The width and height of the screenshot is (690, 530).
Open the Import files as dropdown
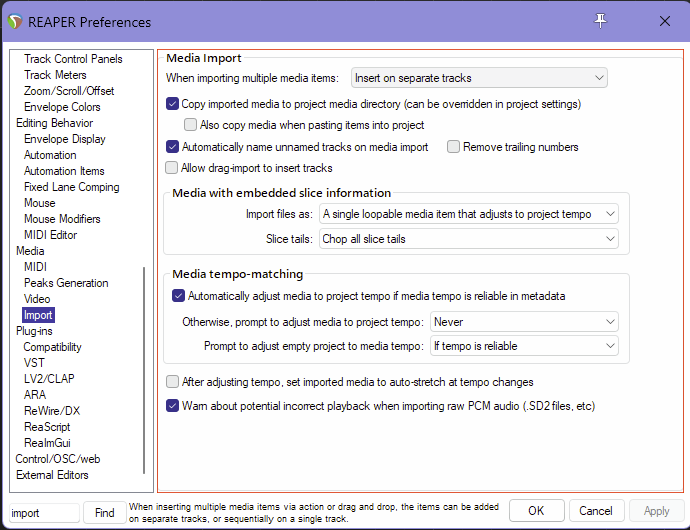[x=469, y=214]
